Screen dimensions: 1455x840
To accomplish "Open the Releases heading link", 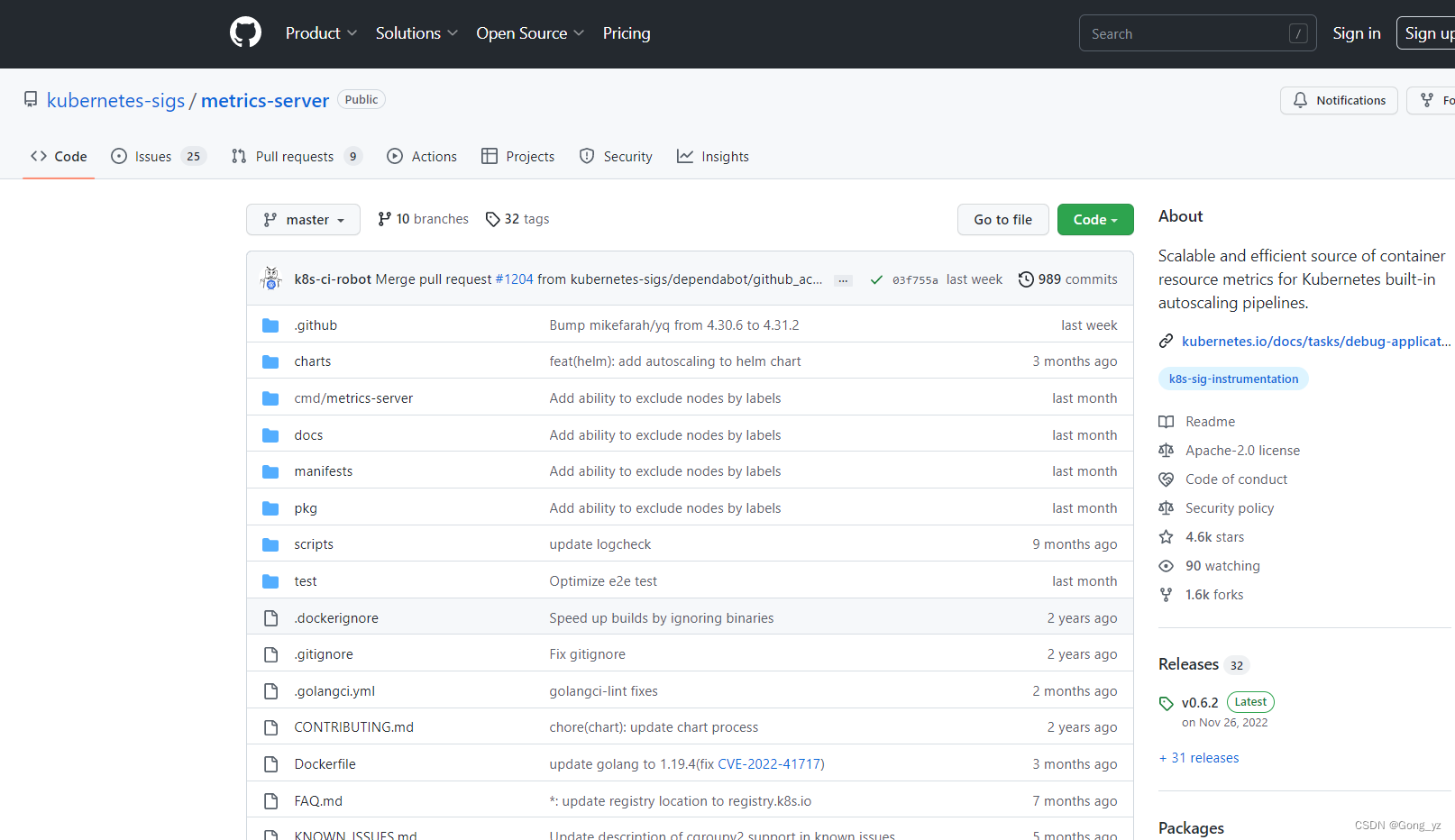I will 1188,664.
